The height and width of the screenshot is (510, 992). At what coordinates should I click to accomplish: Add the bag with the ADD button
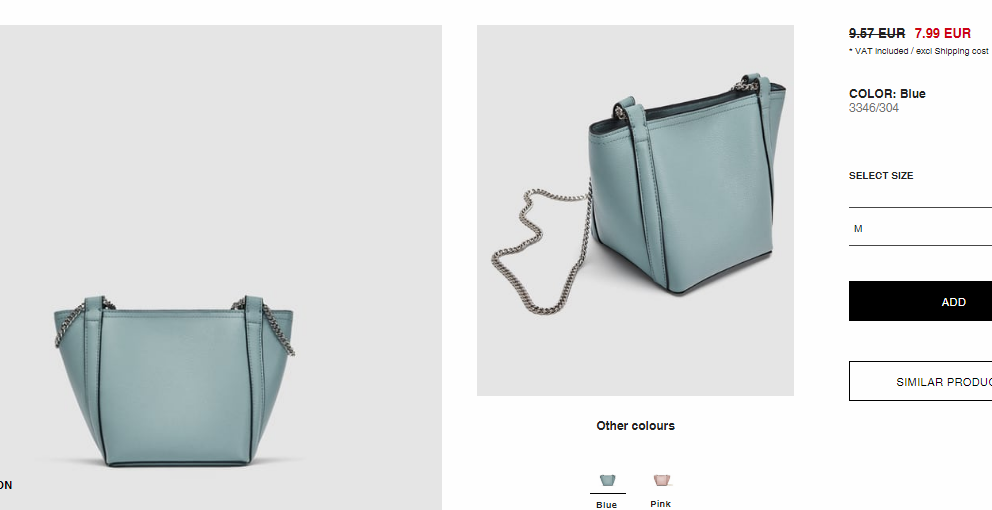pos(921,301)
